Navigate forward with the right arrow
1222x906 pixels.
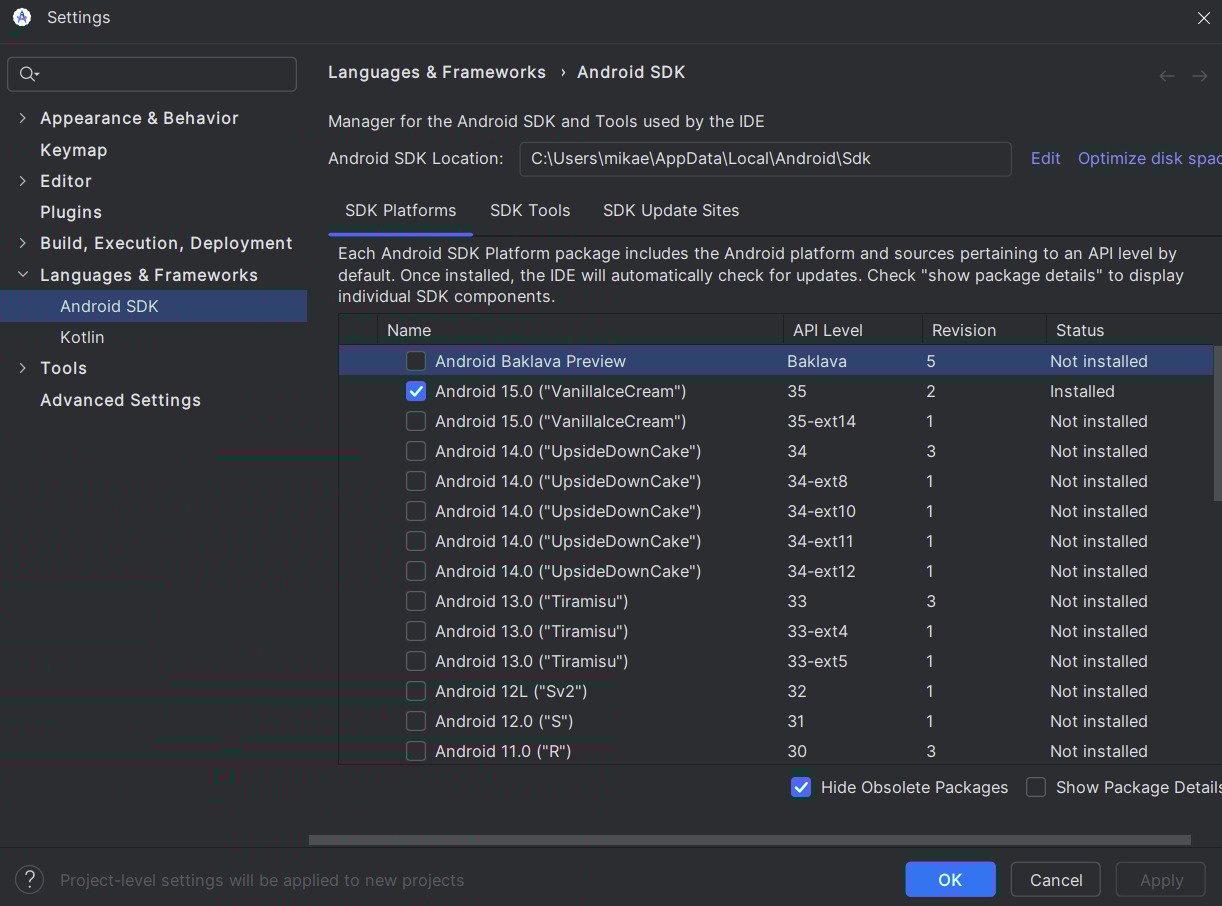click(x=1200, y=76)
